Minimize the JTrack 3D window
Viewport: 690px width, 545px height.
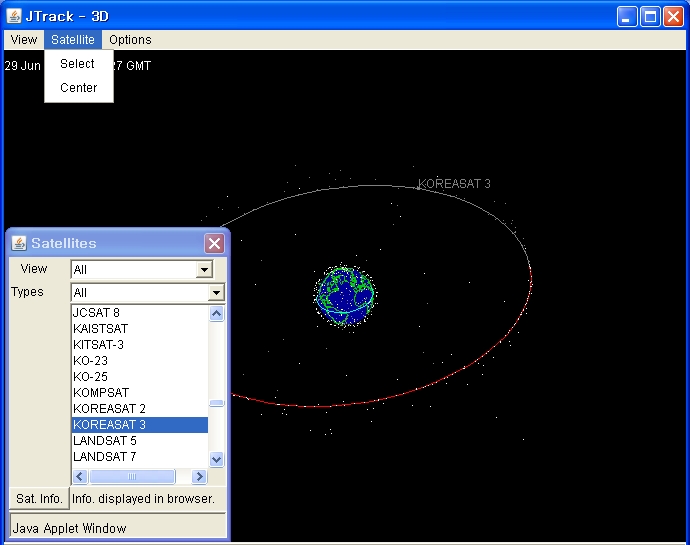click(627, 17)
